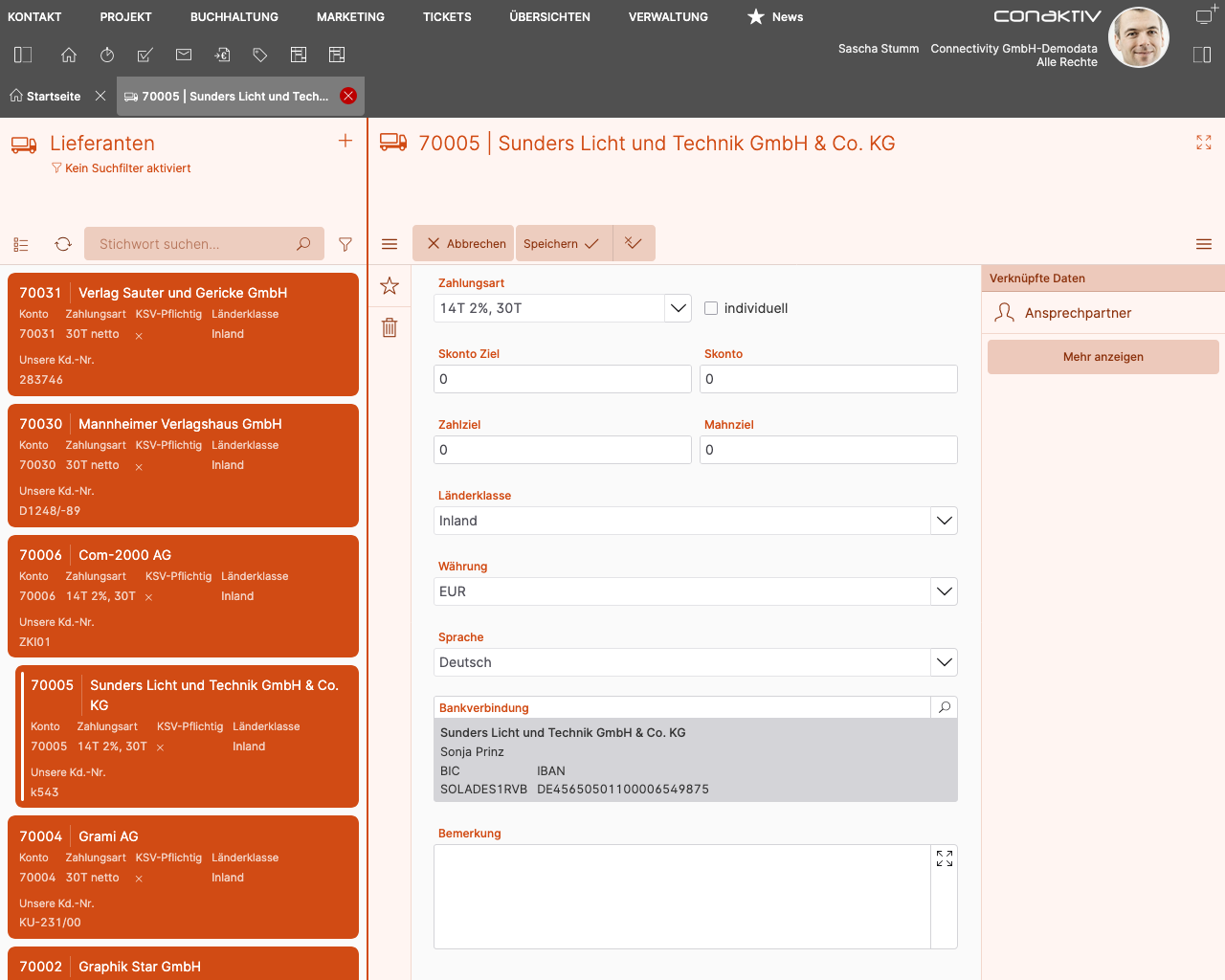Open the new window icon at top right
The width and height of the screenshot is (1225, 980).
coord(1206,15)
